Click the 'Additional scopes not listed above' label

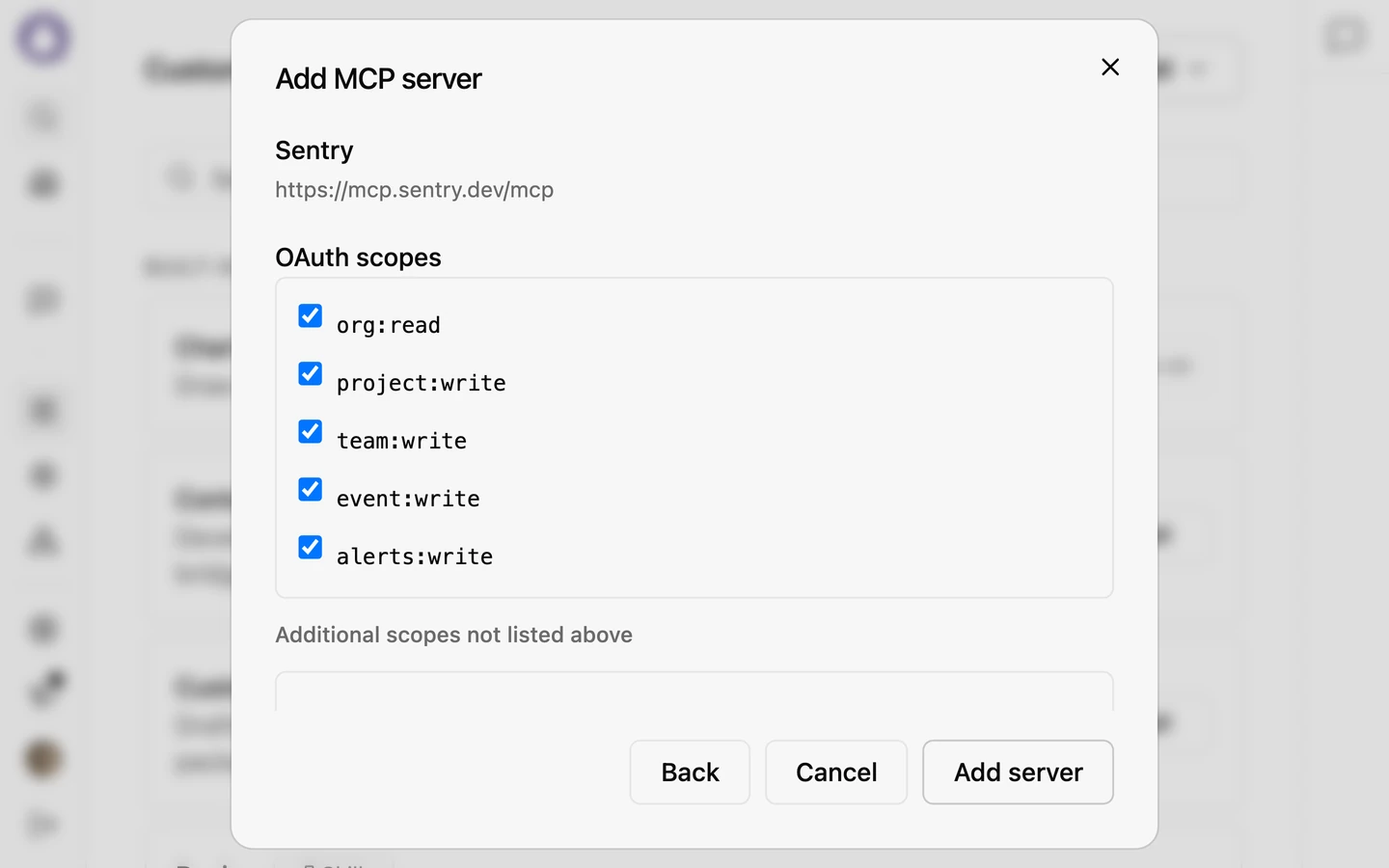[x=454, y=635]
